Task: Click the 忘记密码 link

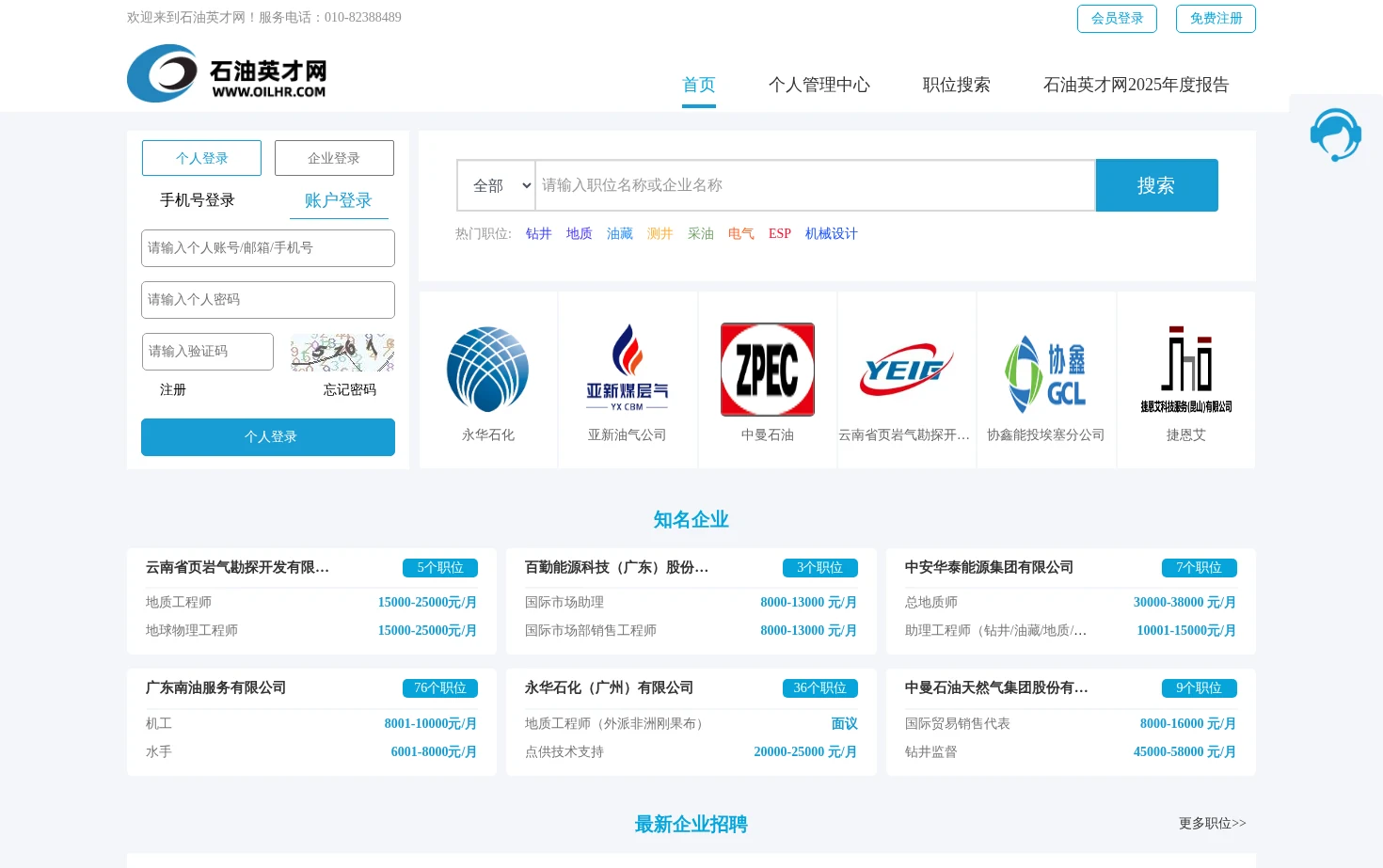Action: click(350, 389)
